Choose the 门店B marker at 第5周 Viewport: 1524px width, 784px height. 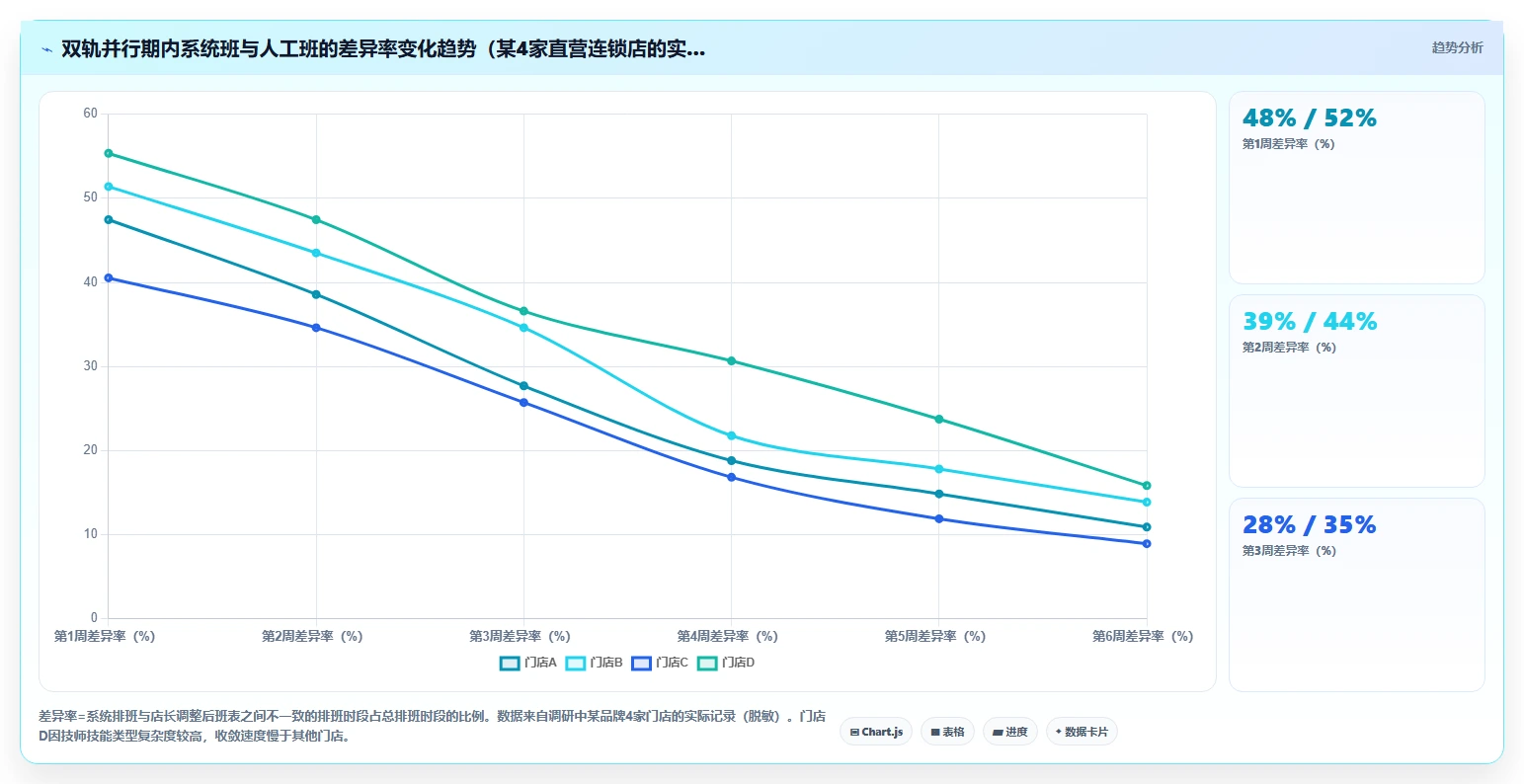point(939,469)
